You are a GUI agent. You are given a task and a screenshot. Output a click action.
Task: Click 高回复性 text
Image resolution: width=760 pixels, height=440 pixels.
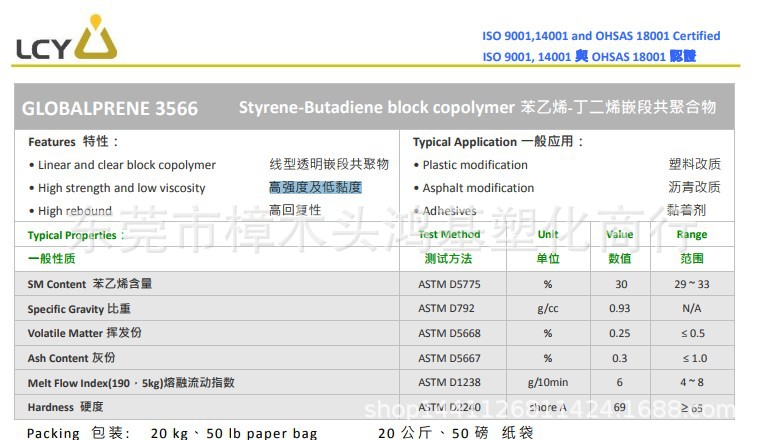point(295,210)
